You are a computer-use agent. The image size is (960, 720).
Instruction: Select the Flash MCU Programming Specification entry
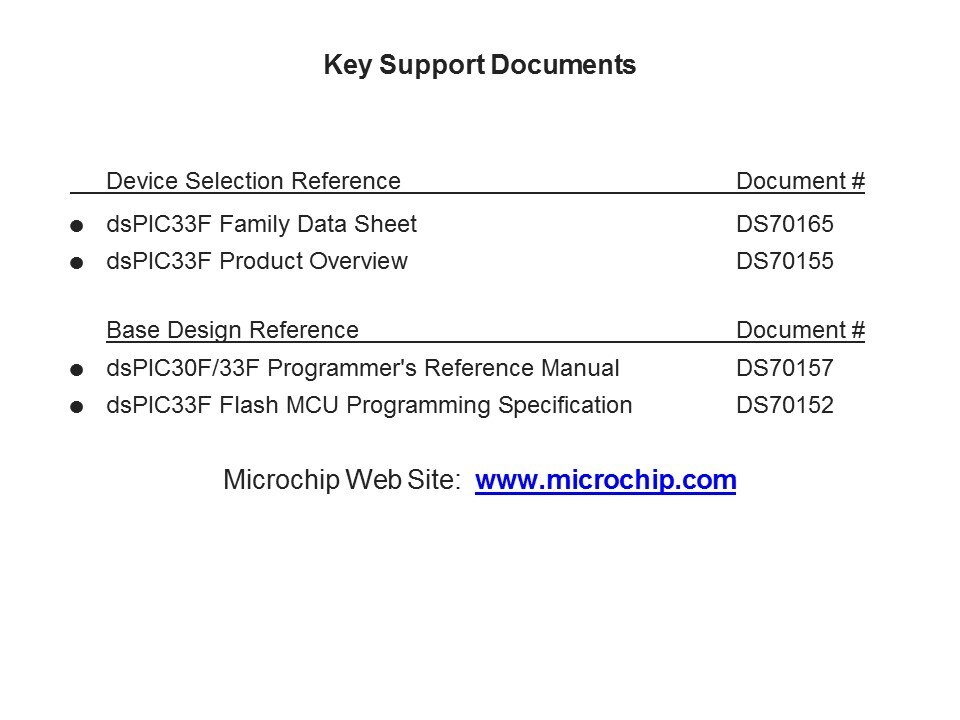click(368, 406)
